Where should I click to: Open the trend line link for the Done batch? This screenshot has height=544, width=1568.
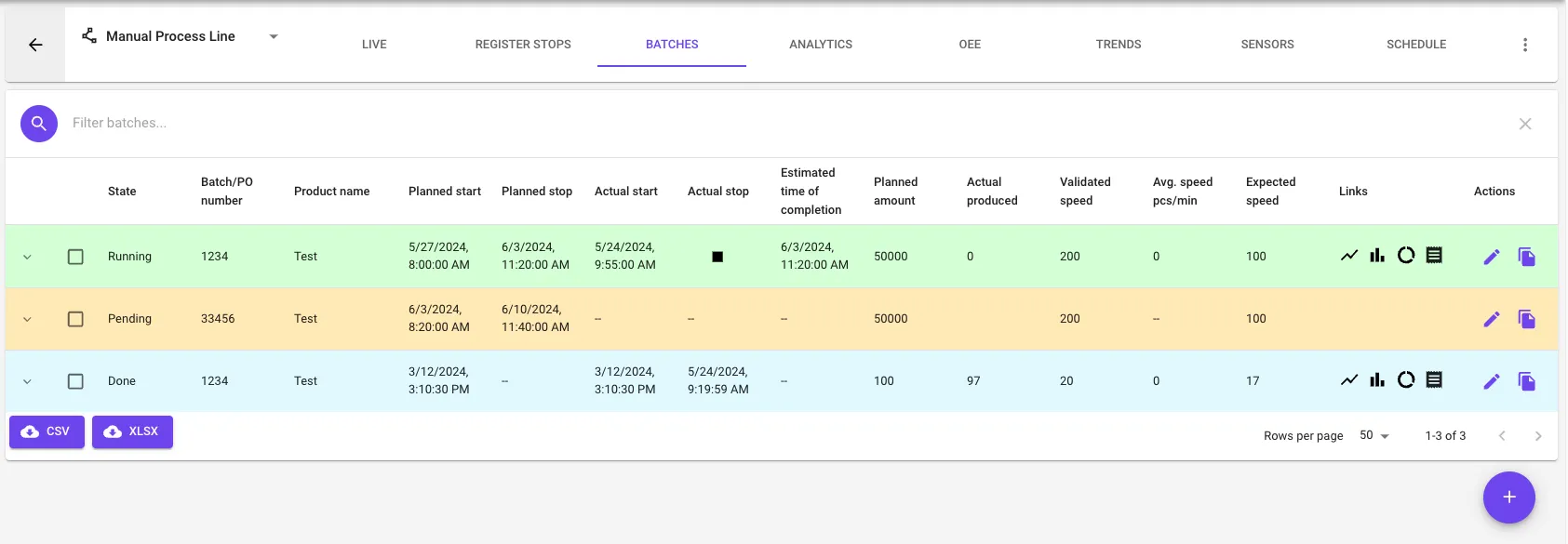point(1349,379)
